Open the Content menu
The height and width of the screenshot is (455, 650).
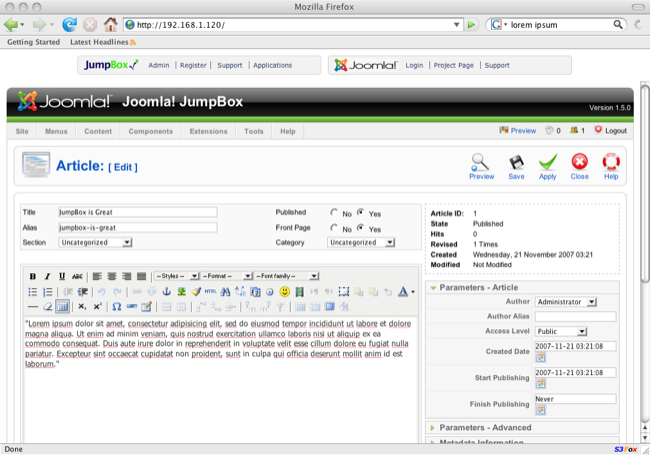coord(98,131)
